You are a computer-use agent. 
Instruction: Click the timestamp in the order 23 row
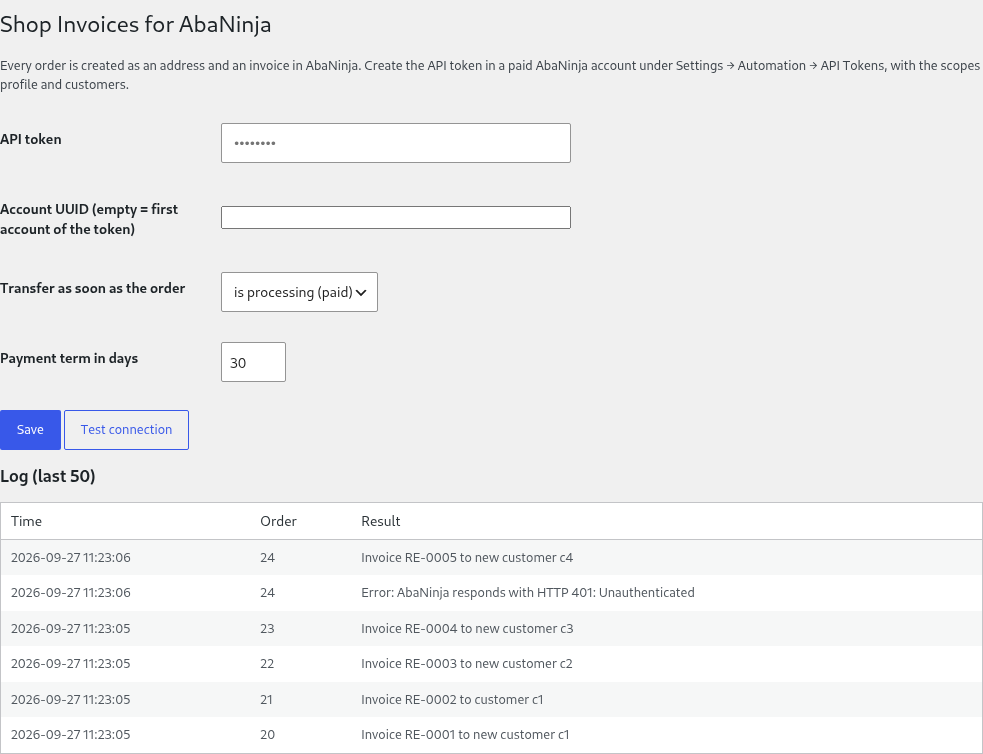pos(71,629)
